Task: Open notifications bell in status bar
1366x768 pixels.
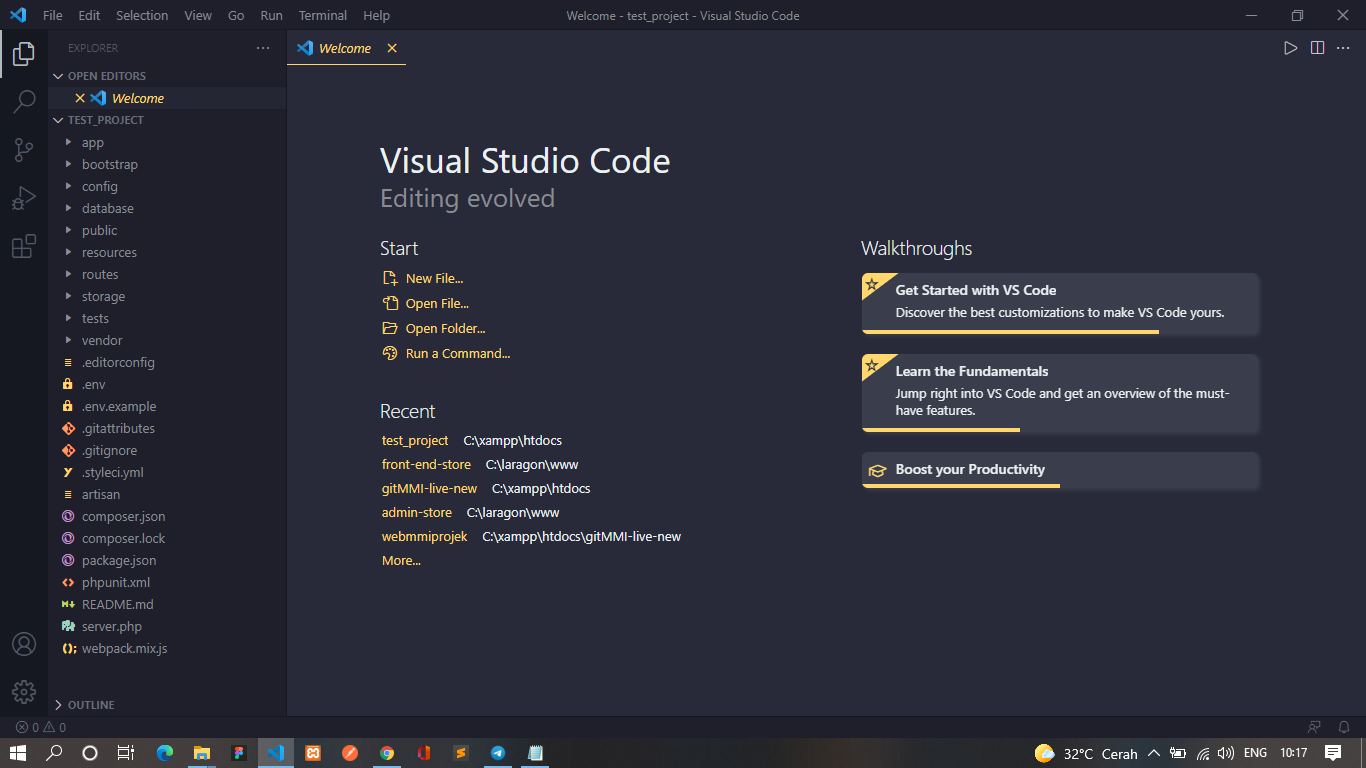Action: click(x=1344, y=727)
